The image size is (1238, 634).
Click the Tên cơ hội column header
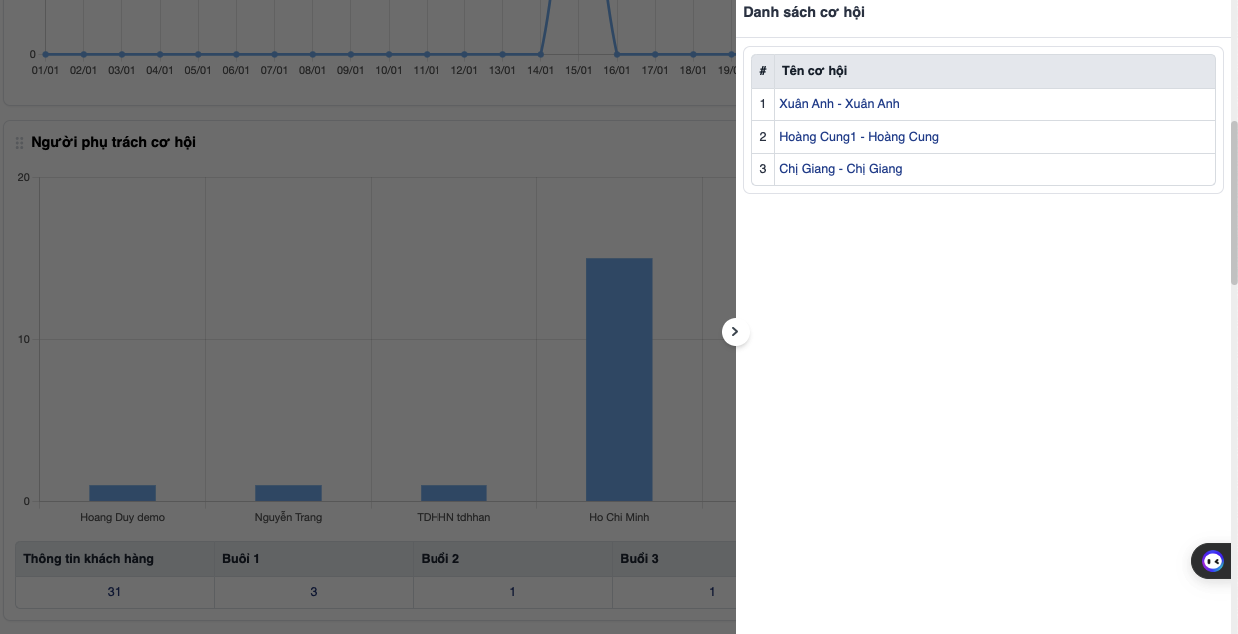click(814, 71)
